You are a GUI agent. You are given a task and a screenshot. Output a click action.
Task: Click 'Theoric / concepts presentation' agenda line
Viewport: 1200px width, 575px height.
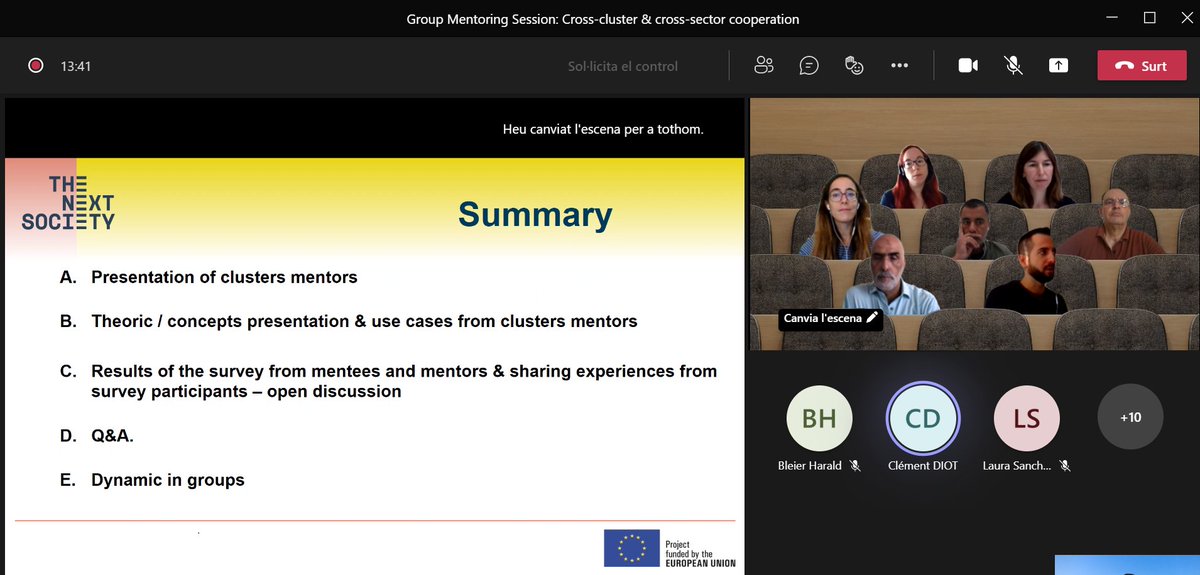point(364,322)
